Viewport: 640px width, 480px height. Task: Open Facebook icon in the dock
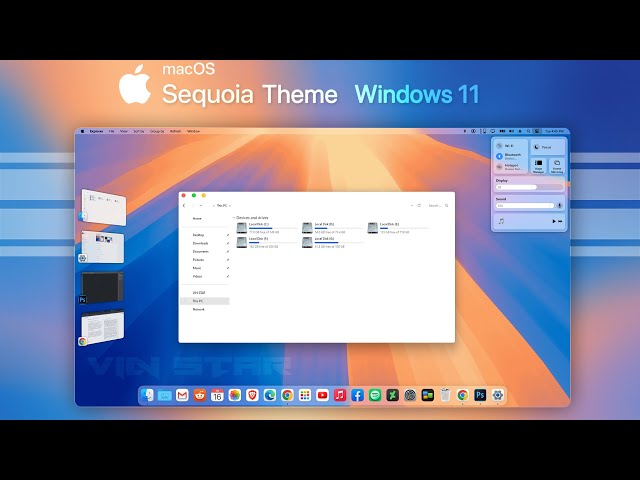(x=358, y=395)
